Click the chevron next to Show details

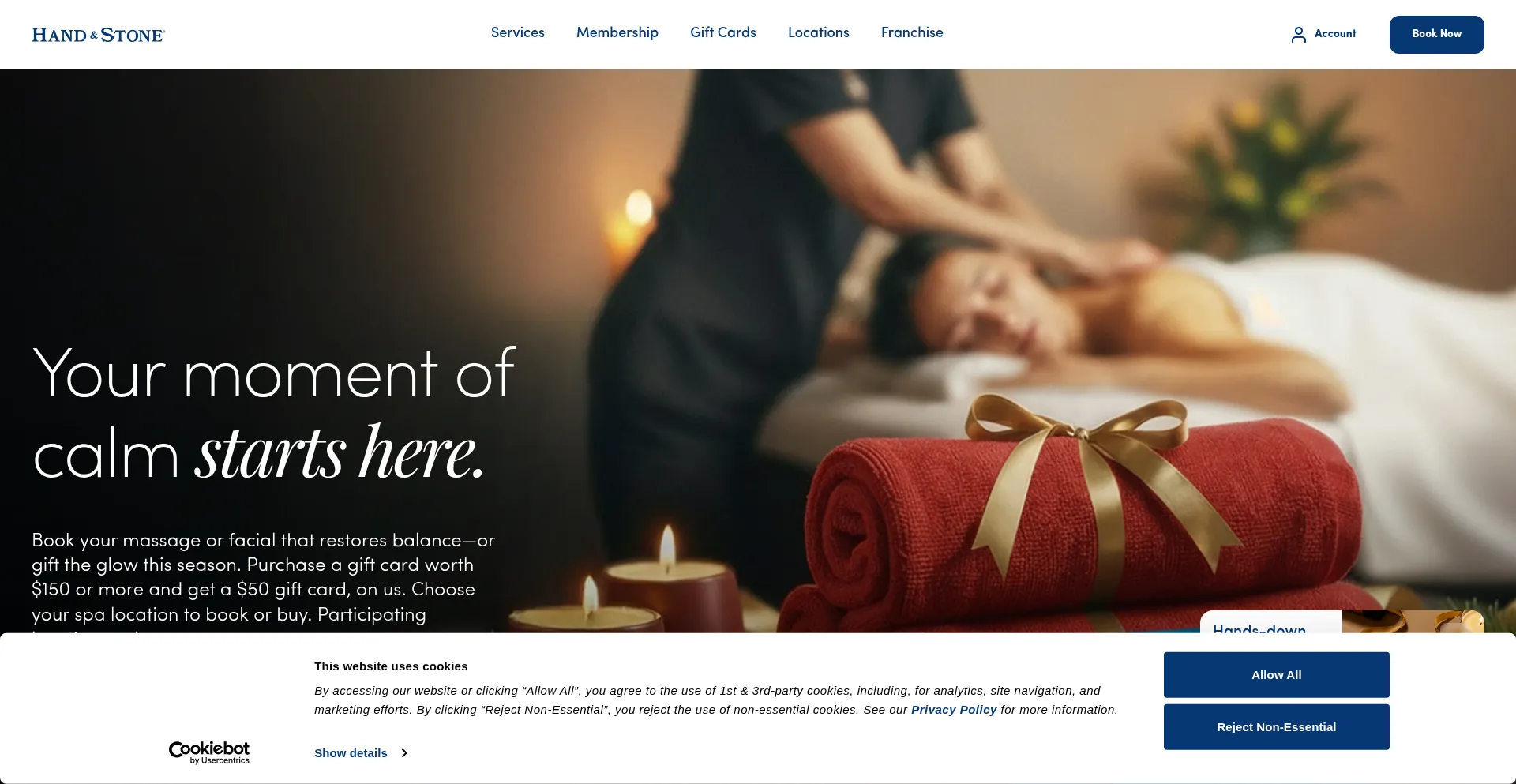point(404,753)
